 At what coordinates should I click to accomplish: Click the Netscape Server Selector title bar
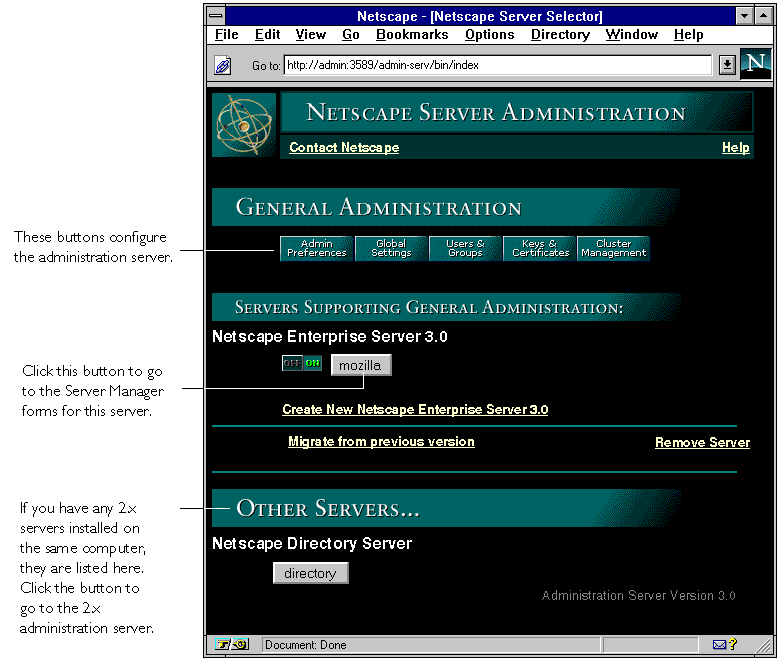tap(480, 16)
